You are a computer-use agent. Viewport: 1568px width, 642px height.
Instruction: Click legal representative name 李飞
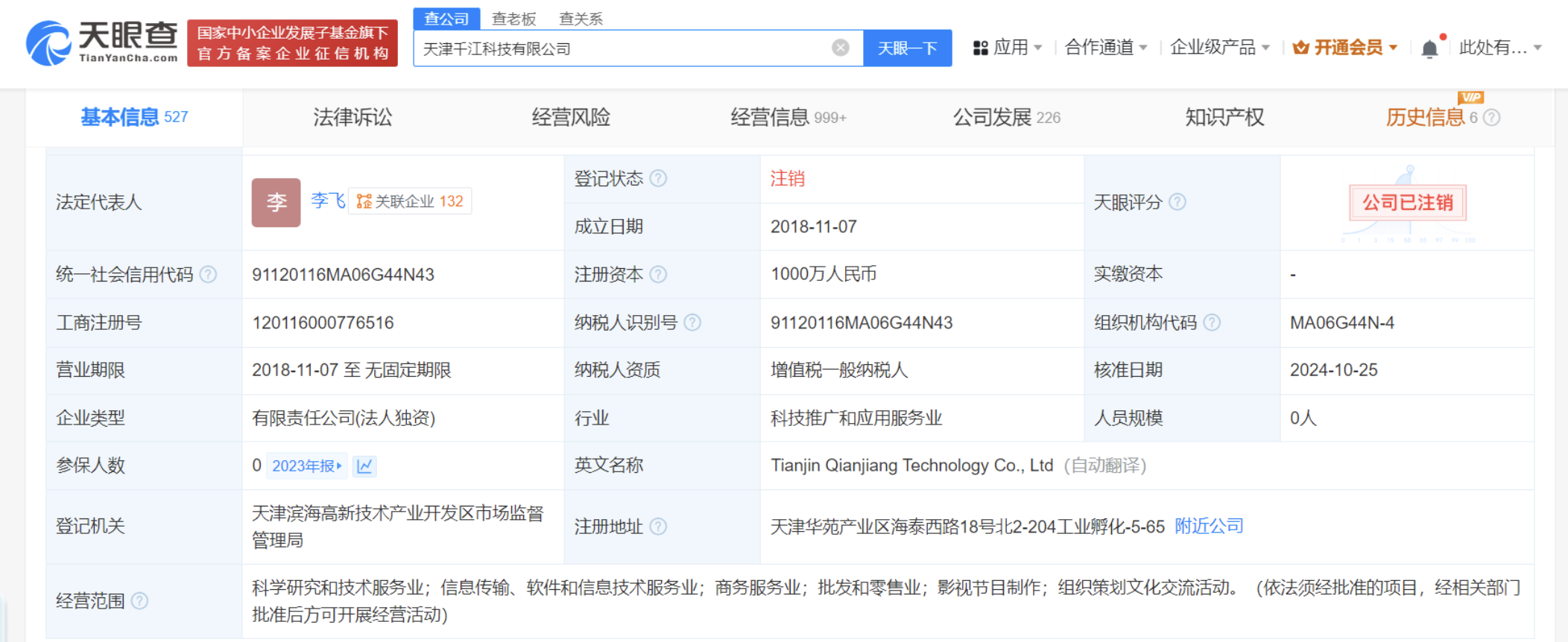327,200
